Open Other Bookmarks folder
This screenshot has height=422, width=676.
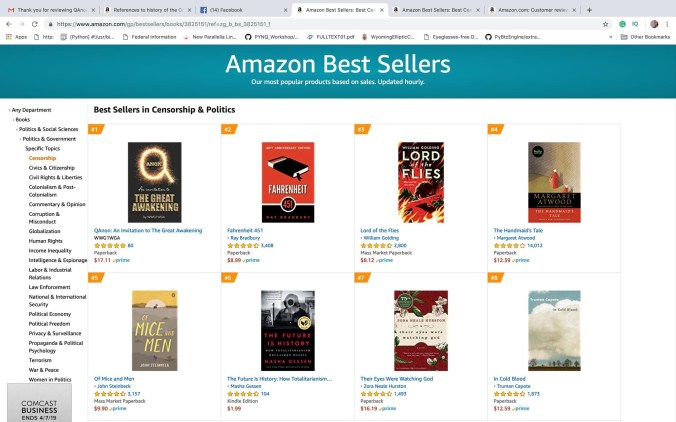pyautogui.click(x=648, y=35)
